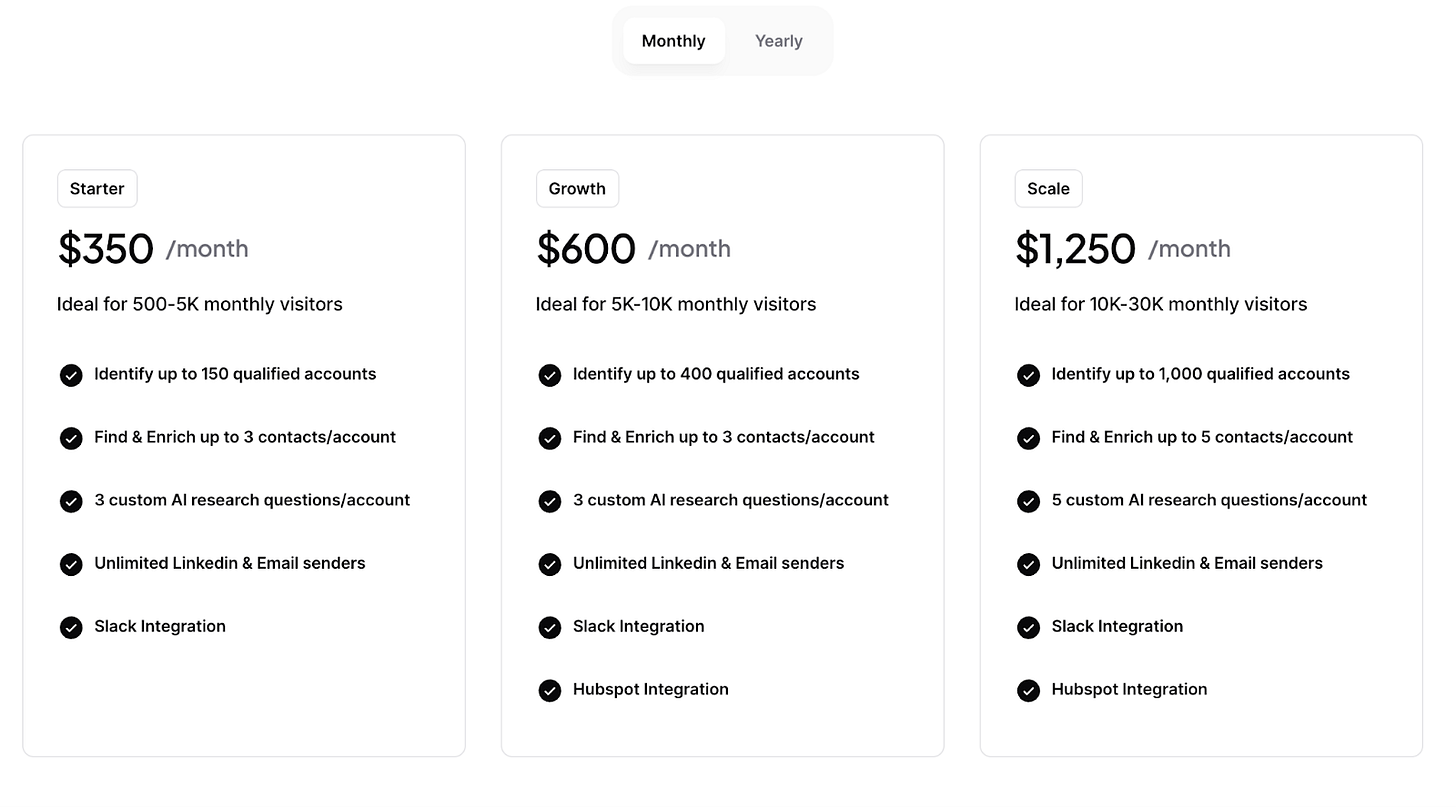Click checkmark beside 400 qualified accounts
The image size is (1456, 807).
(x=550, y=375)
